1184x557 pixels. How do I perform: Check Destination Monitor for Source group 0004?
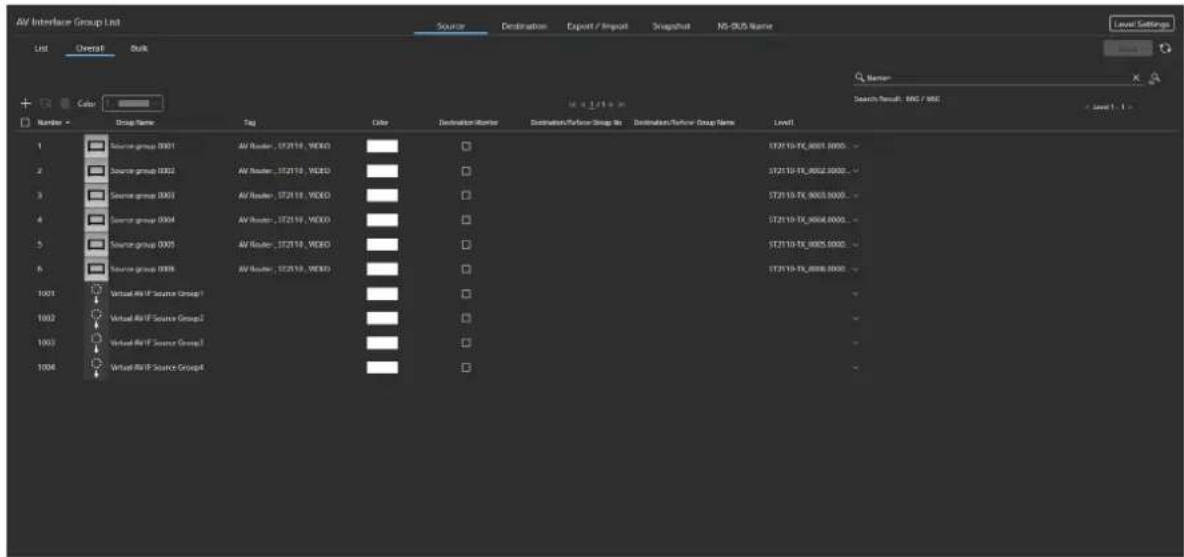pos(466,220)
